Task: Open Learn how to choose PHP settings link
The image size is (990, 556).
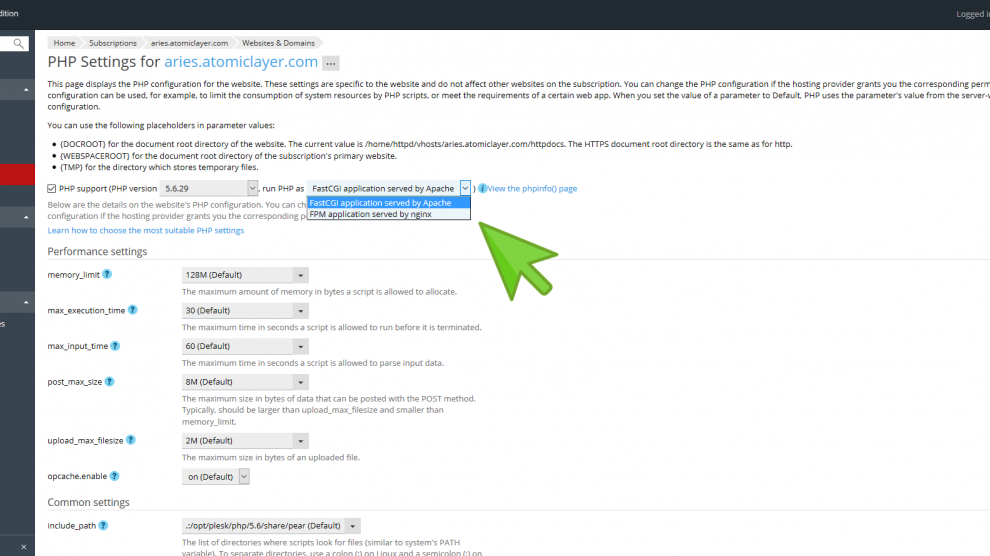Action: [146, 230]
